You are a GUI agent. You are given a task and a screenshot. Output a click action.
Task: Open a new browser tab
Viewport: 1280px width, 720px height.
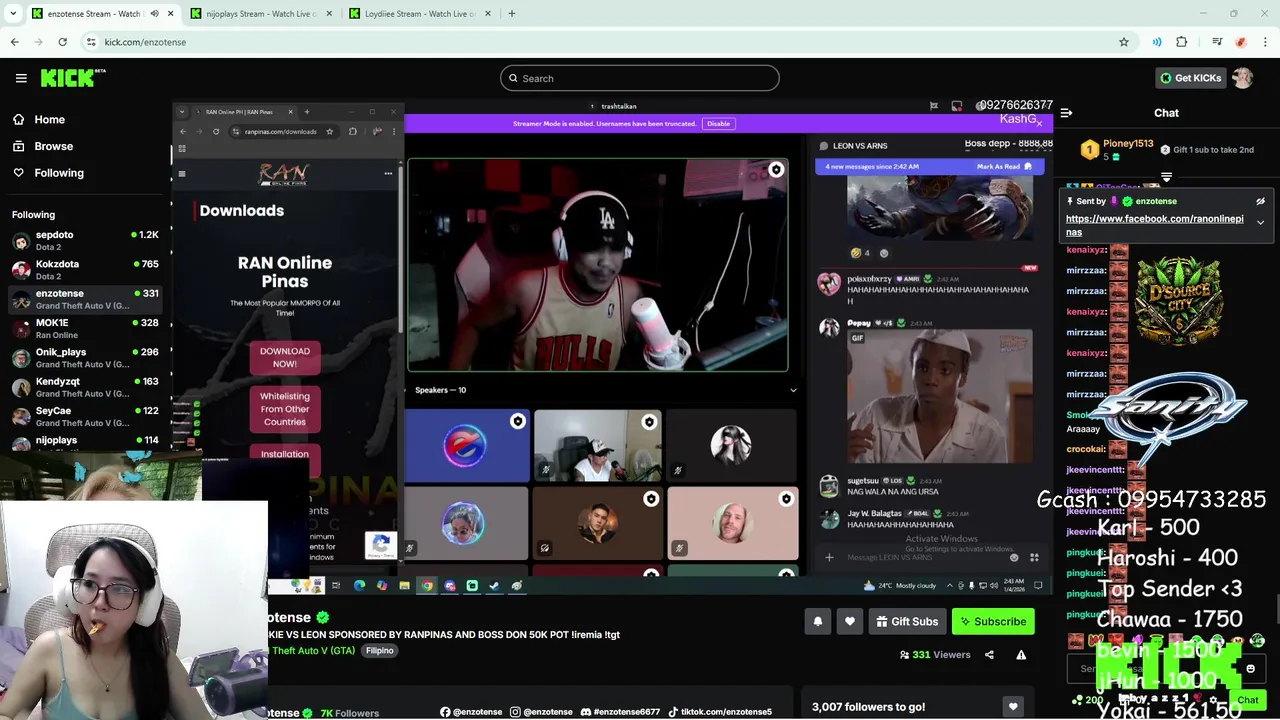[511, 14]
